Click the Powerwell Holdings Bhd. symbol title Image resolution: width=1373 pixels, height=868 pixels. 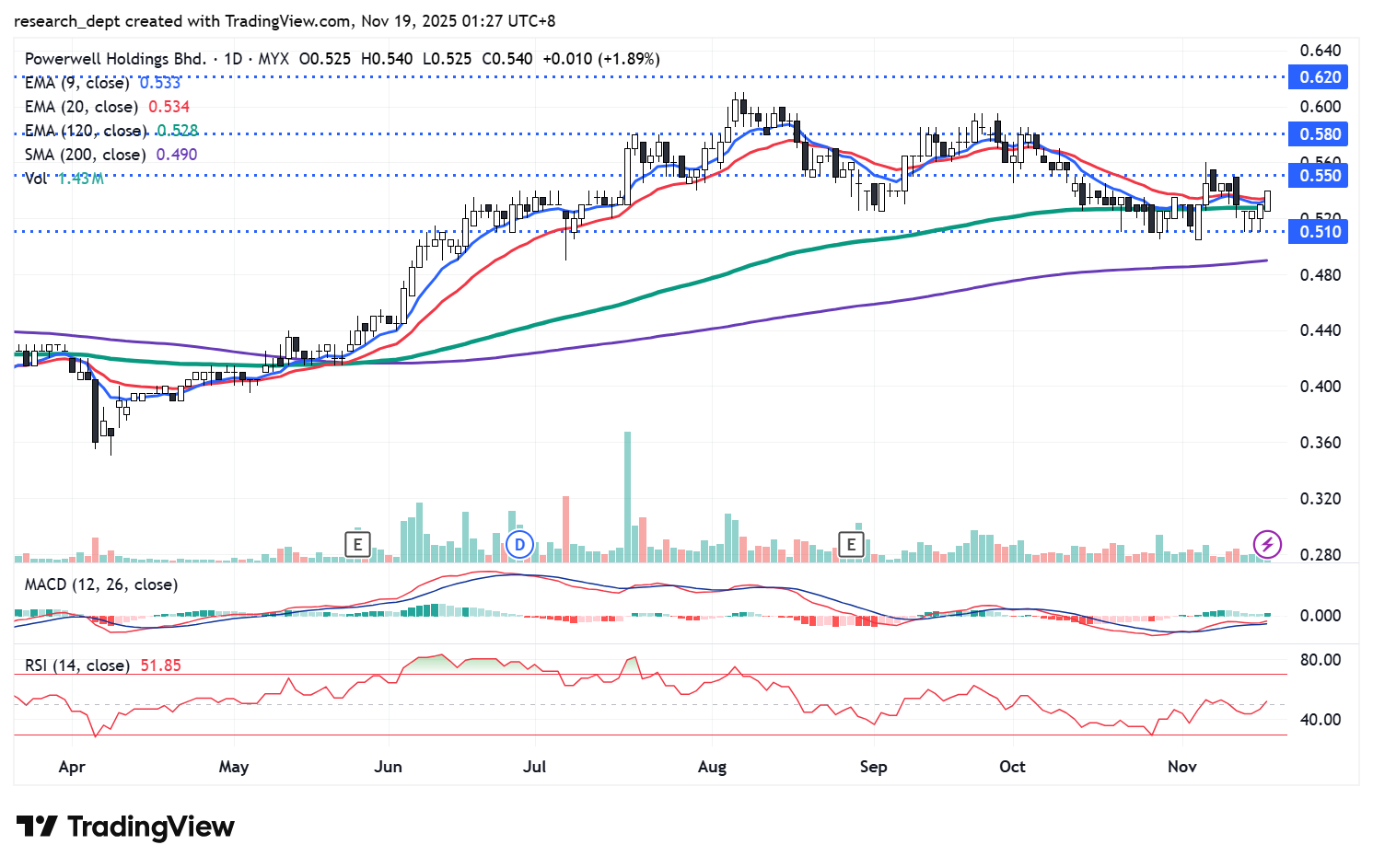(115, 59)
